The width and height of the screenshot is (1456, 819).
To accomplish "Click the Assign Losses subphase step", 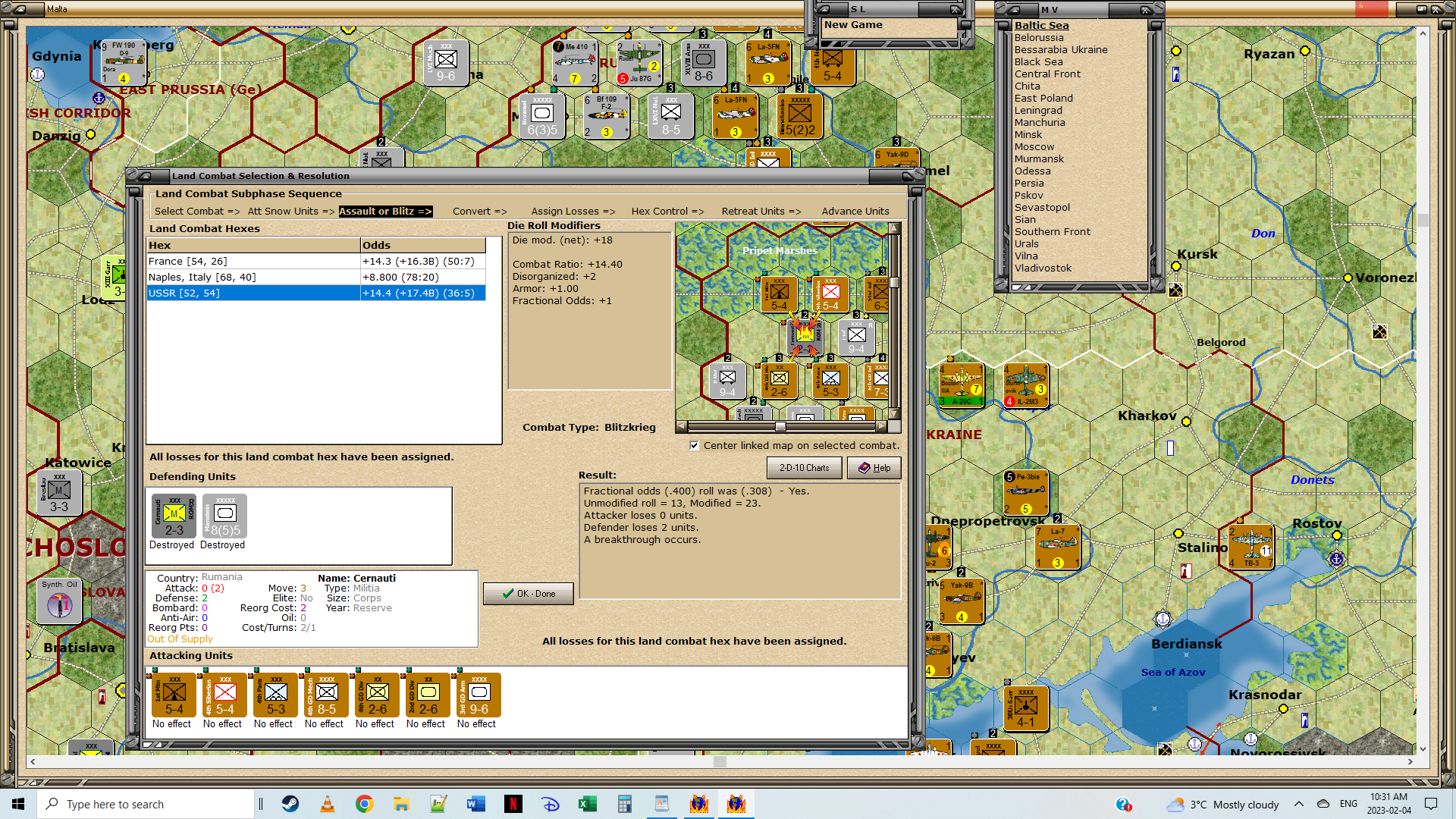I will point(573,212).
